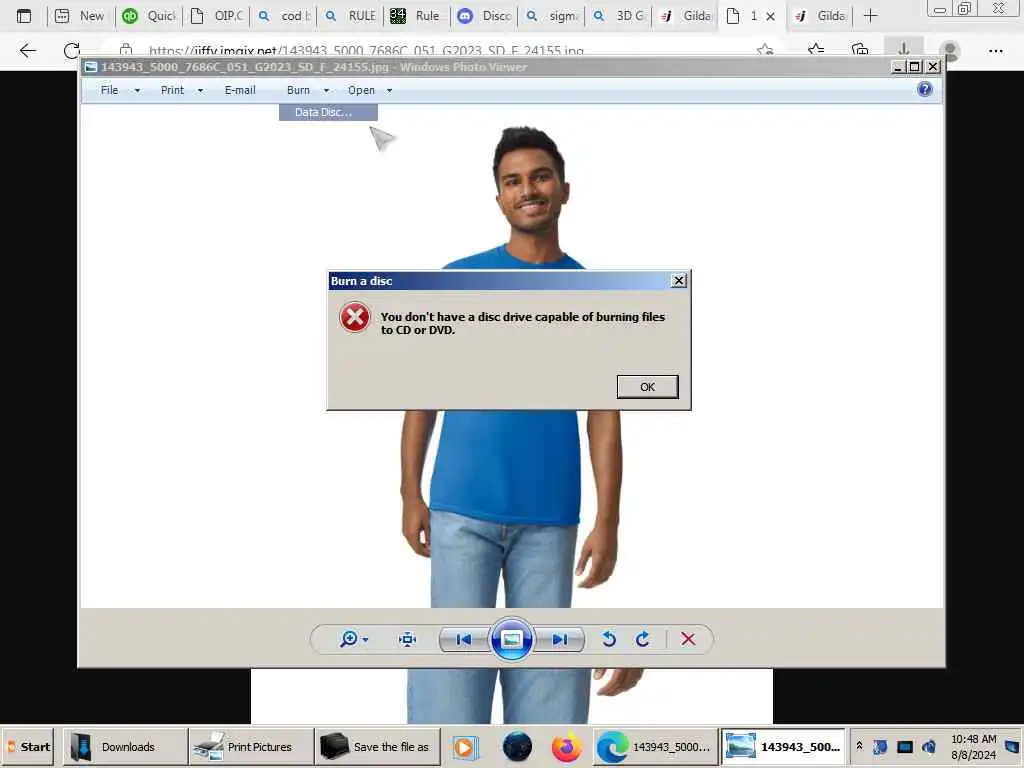Expand the Open menu dropdown arrow

click(x=389, y=91)
